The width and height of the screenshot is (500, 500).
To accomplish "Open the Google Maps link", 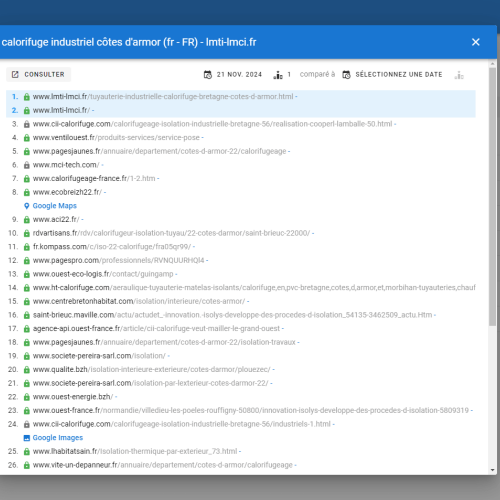I will click(55, 206).
